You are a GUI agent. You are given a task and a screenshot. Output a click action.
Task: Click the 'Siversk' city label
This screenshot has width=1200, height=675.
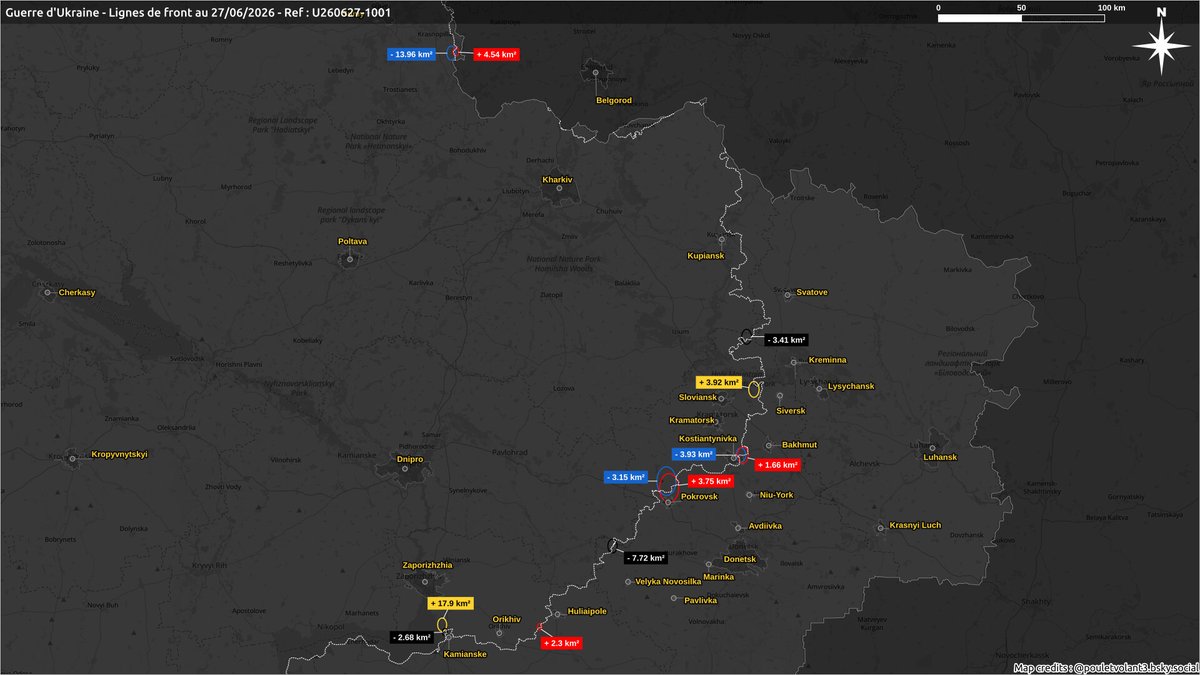[x=791, y=410]
